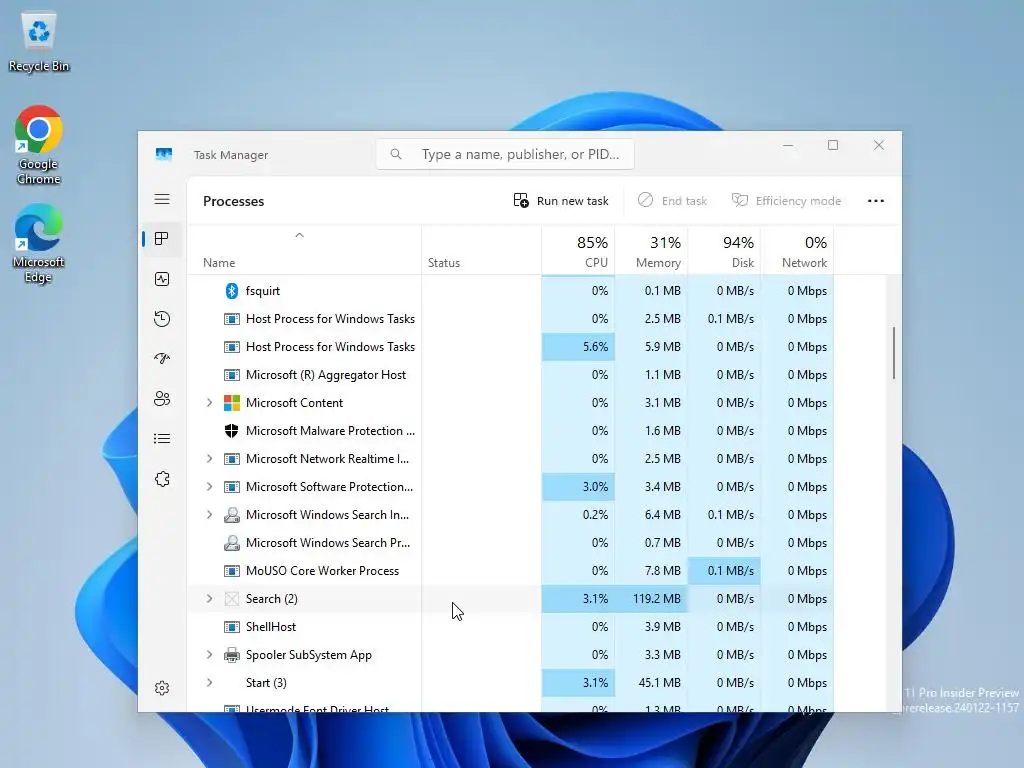Click the search box for name, publisher, PID
This screenshot has width=1024, height=768.
(505, 154)
